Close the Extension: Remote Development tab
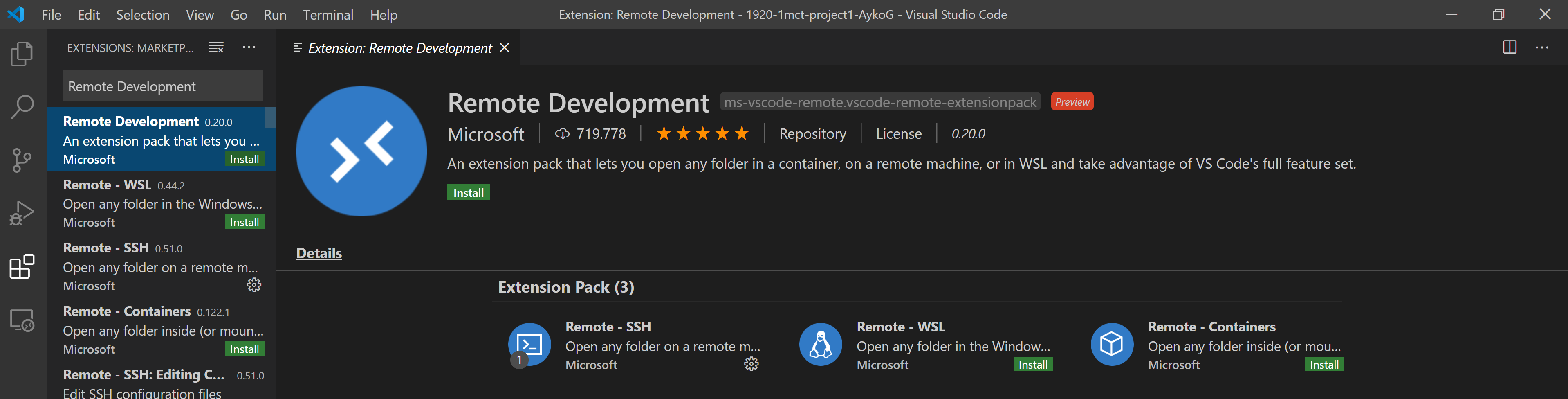This screenshot has height=399, width=1568. point(505,47)
